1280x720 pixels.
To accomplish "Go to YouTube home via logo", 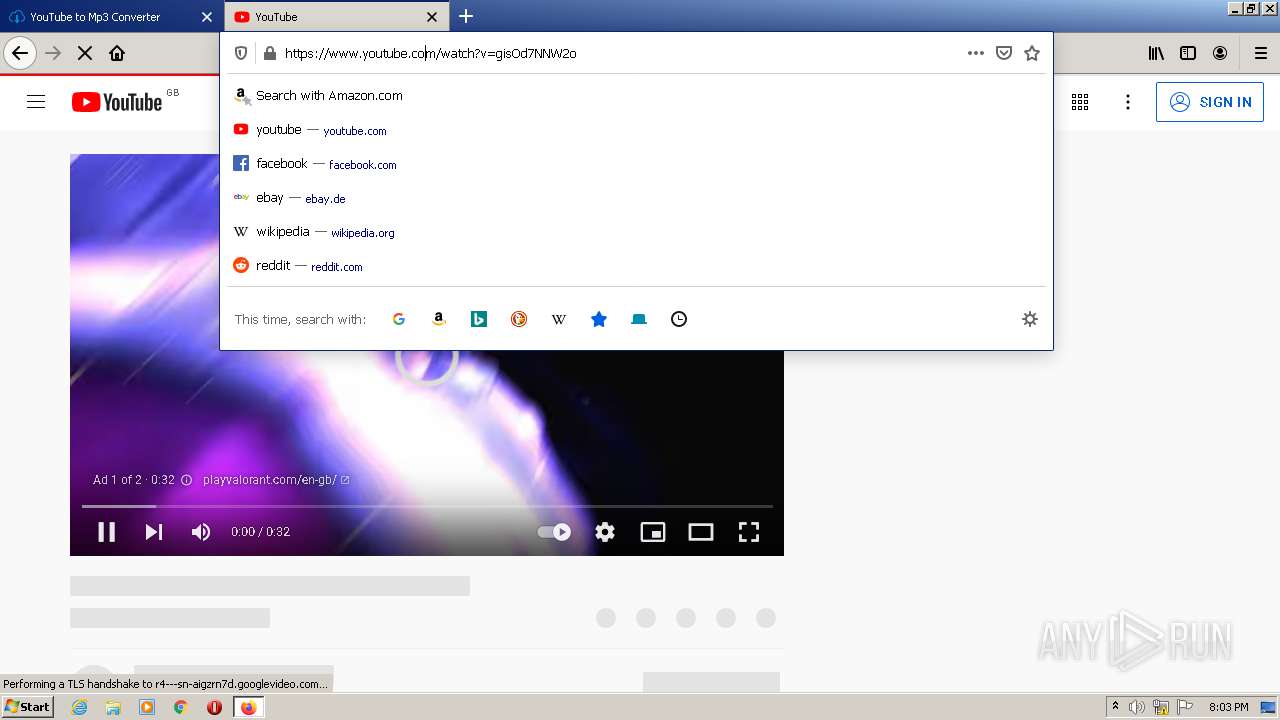I will click(117, 102).
